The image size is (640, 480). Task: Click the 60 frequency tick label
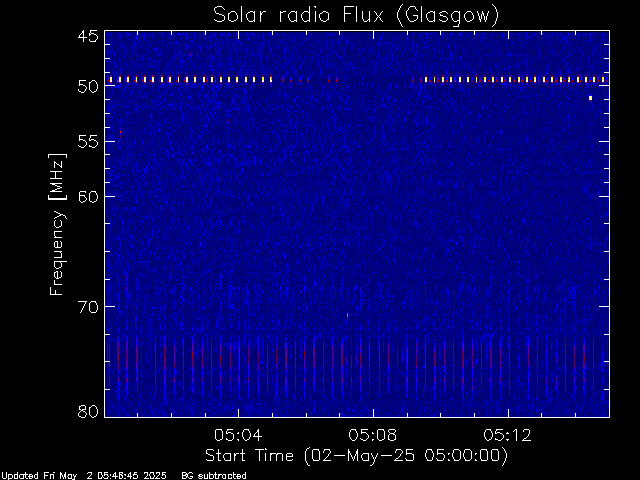click(x=88, y=197)
